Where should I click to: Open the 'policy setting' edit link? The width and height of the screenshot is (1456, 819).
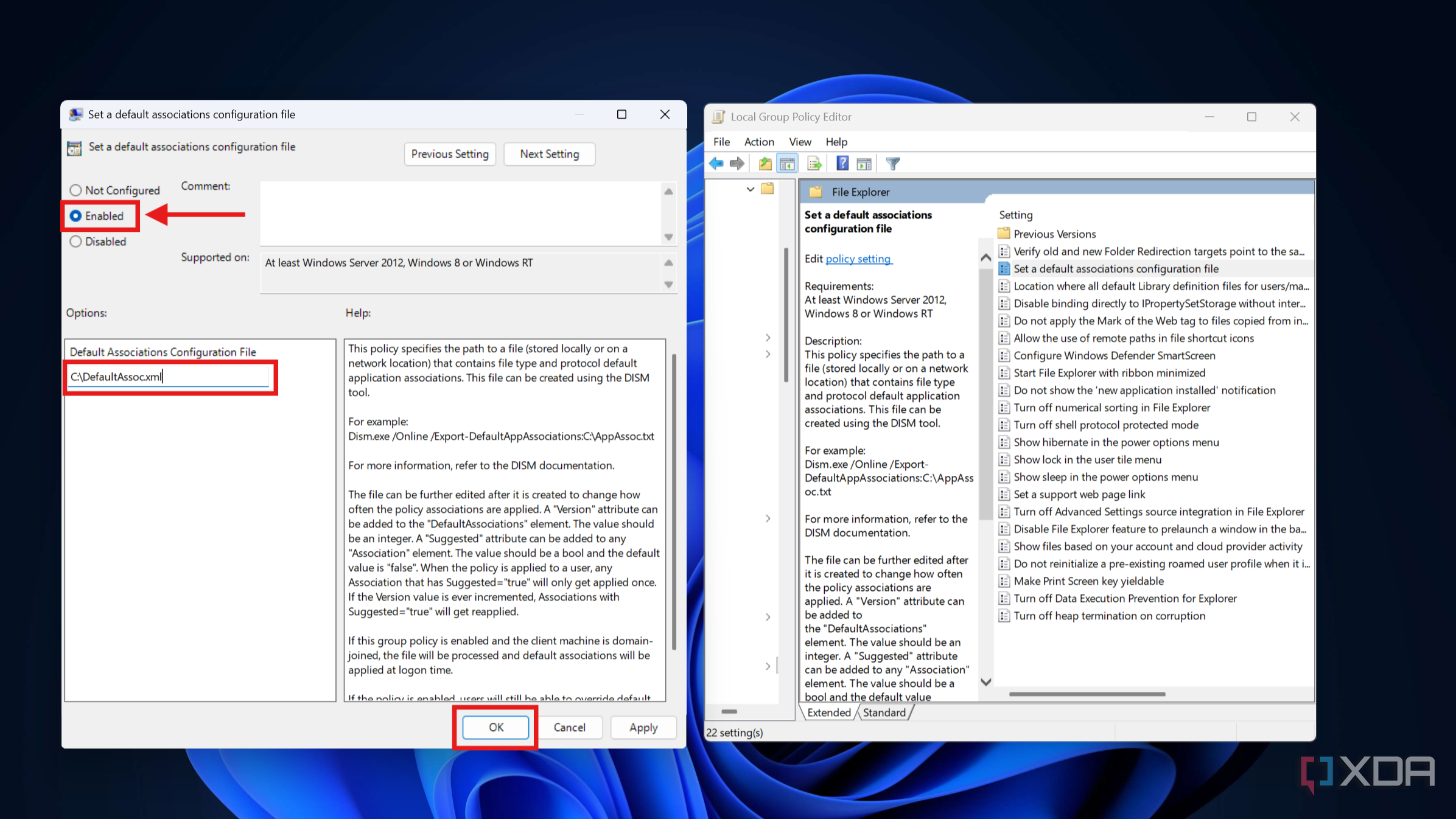point(858,259)
